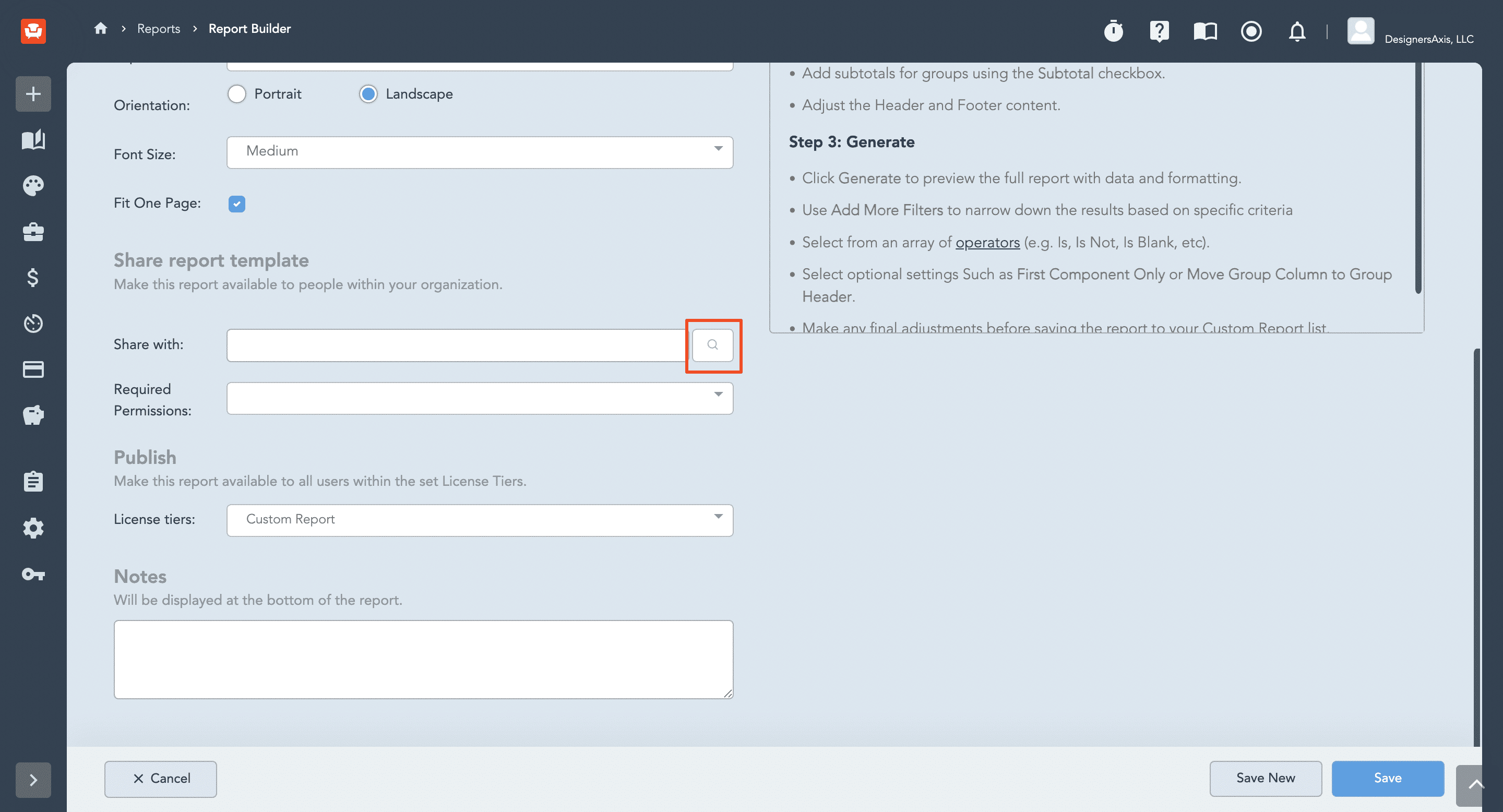Open the briefcase sidebar icon
Image resolution: width=1503 pixels, height=812 pixels.
[x=33, y=232]
